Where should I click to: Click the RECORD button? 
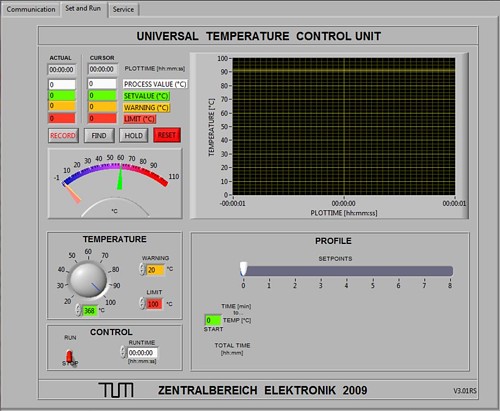coord(63,135)
